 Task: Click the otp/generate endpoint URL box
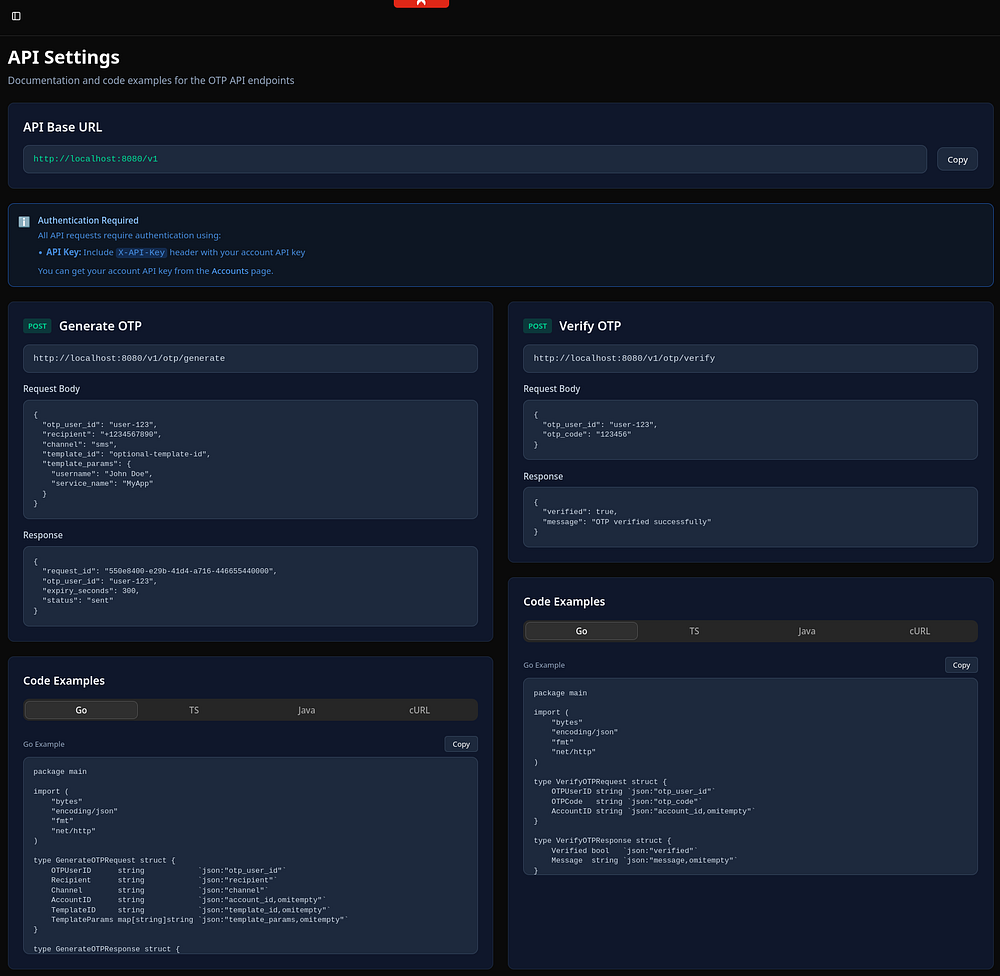click(x=250, y=358)
